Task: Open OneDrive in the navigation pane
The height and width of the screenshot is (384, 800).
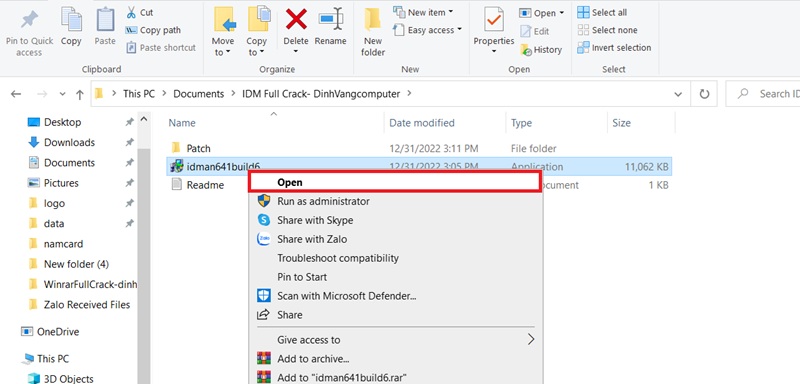Action: coord(58,331)
